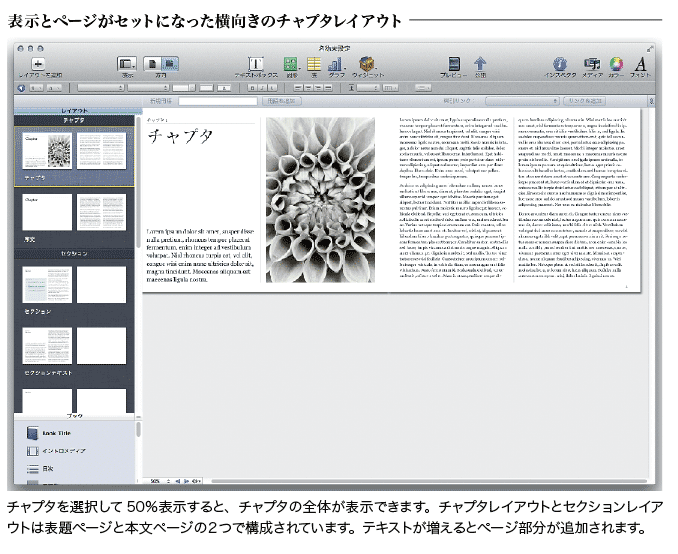Click the ブック pane header
The image size is (678, 554).
coord(74,416)
